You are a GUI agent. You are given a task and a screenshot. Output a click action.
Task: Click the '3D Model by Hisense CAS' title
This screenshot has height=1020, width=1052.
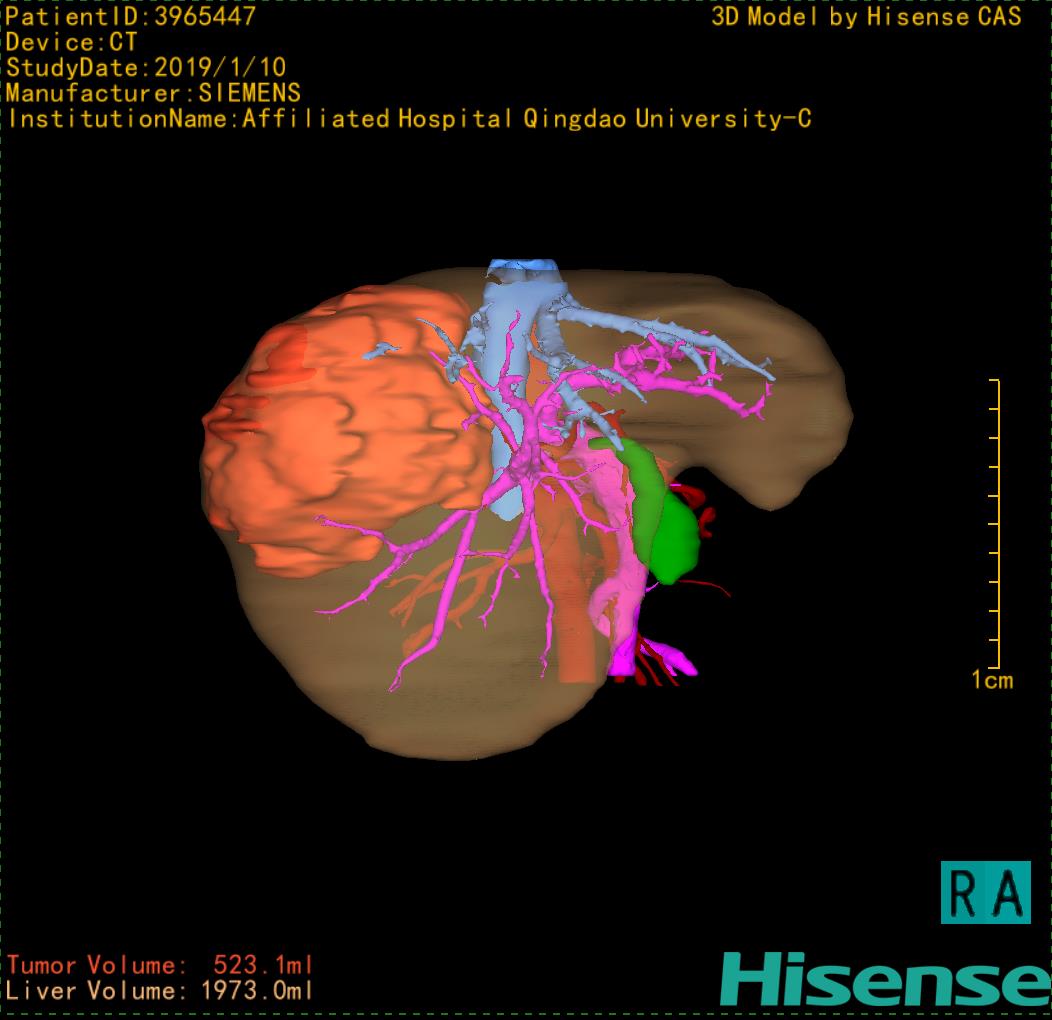point(866,16)
